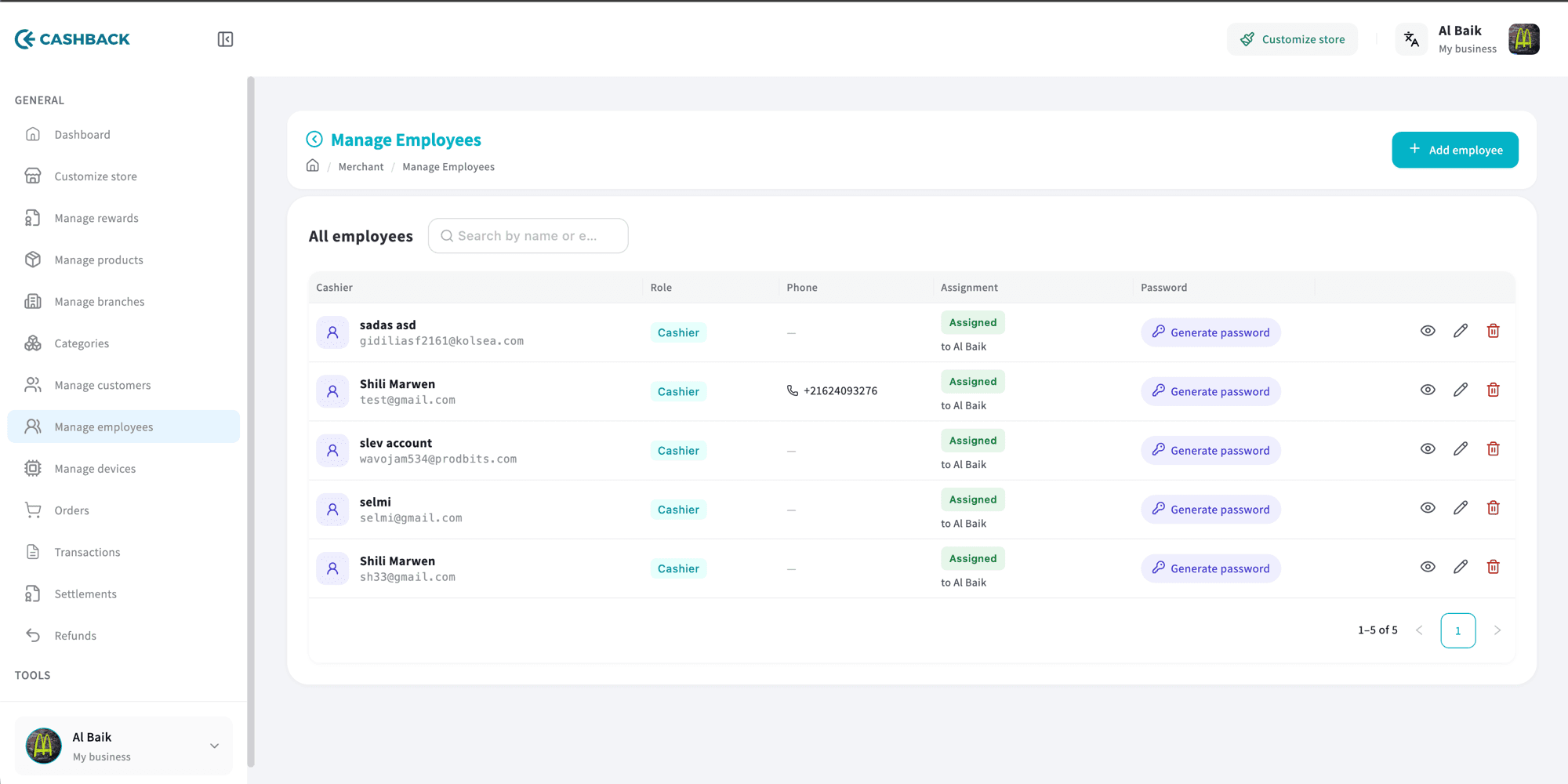Go to next page of employees

point(1497,630)
